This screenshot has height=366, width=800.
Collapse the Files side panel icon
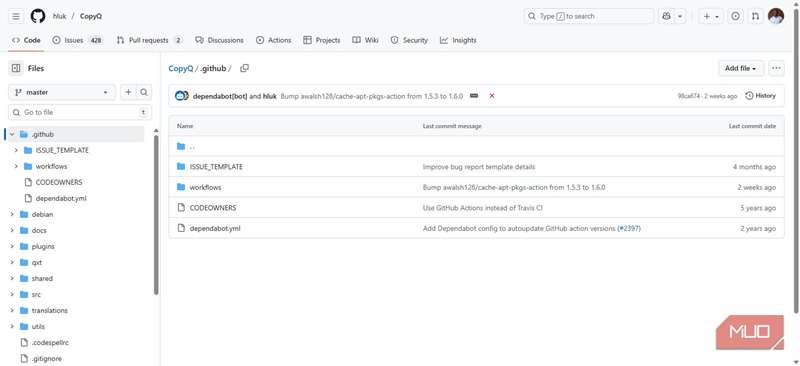click(x=16, y=68)
